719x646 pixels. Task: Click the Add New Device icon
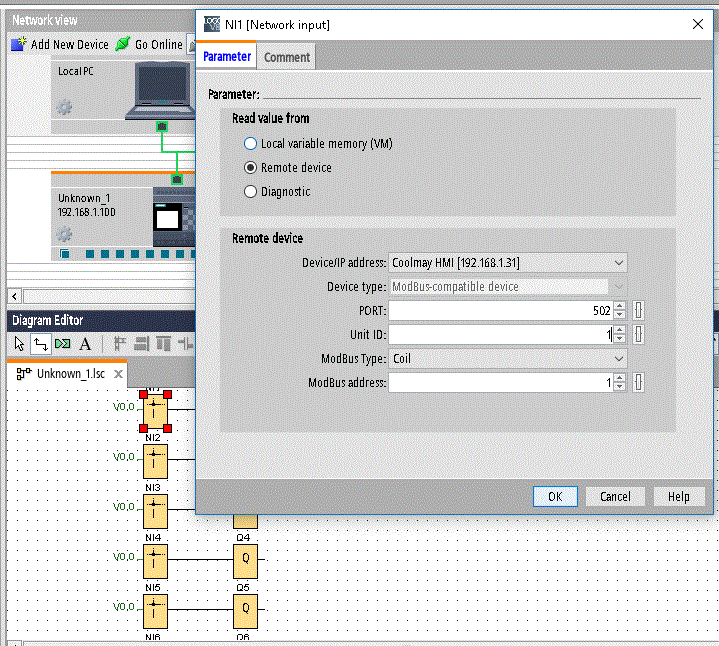point(19,44)
